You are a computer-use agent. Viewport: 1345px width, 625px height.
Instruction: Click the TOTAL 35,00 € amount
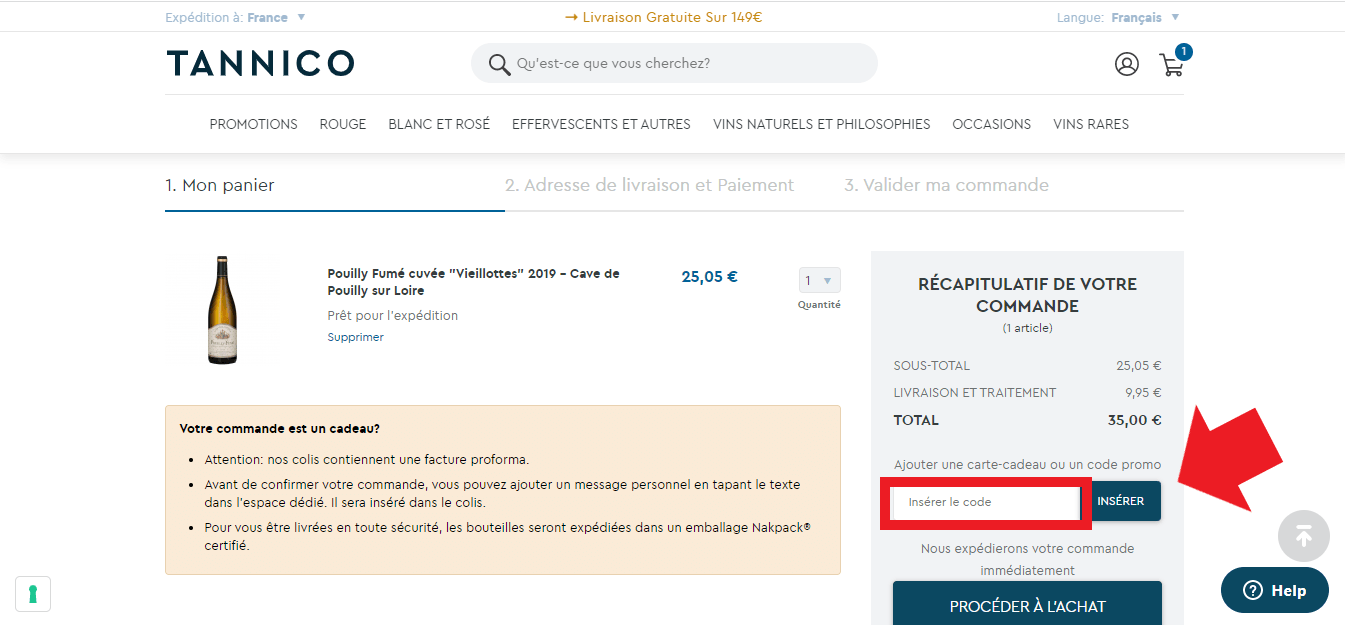pyautogui.click(x=1134, y=420)
